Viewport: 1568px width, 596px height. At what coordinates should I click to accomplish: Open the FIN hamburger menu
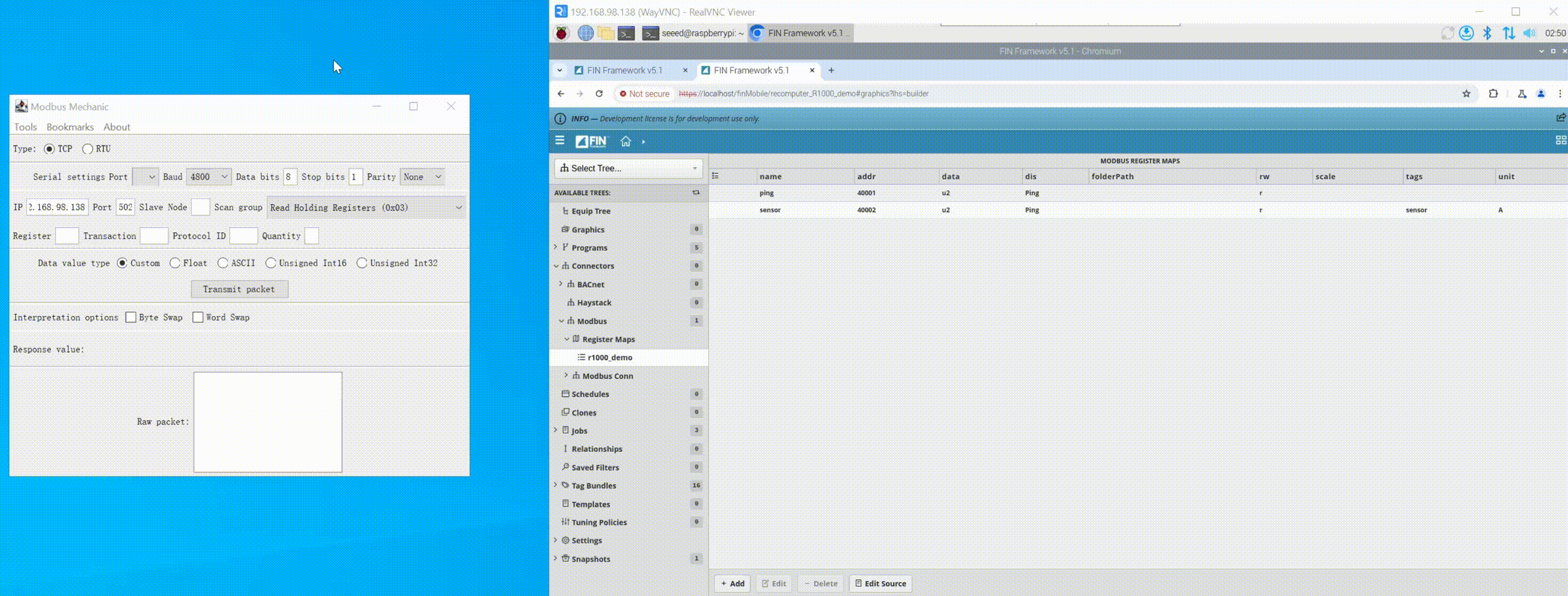(x=559, y=140)
